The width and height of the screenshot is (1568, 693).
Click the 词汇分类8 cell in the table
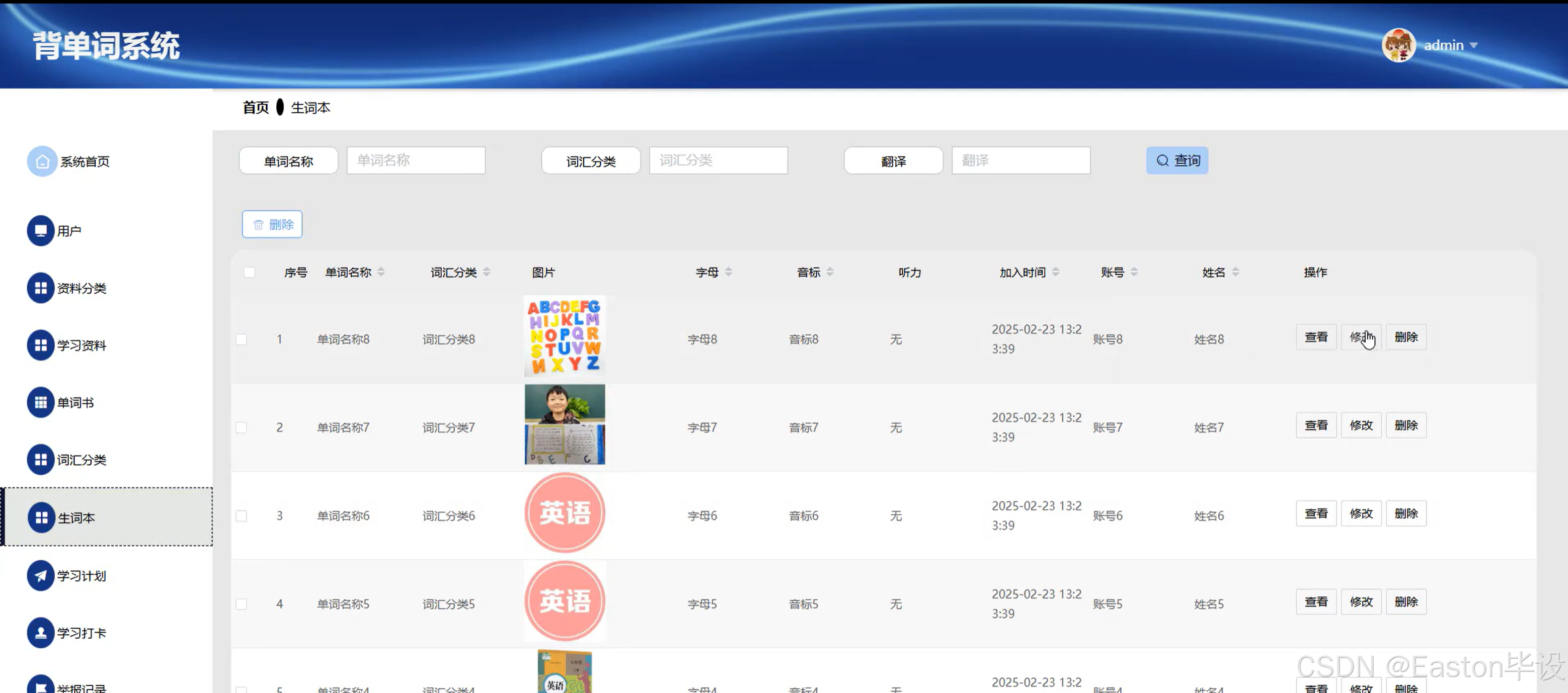point(448,339)
